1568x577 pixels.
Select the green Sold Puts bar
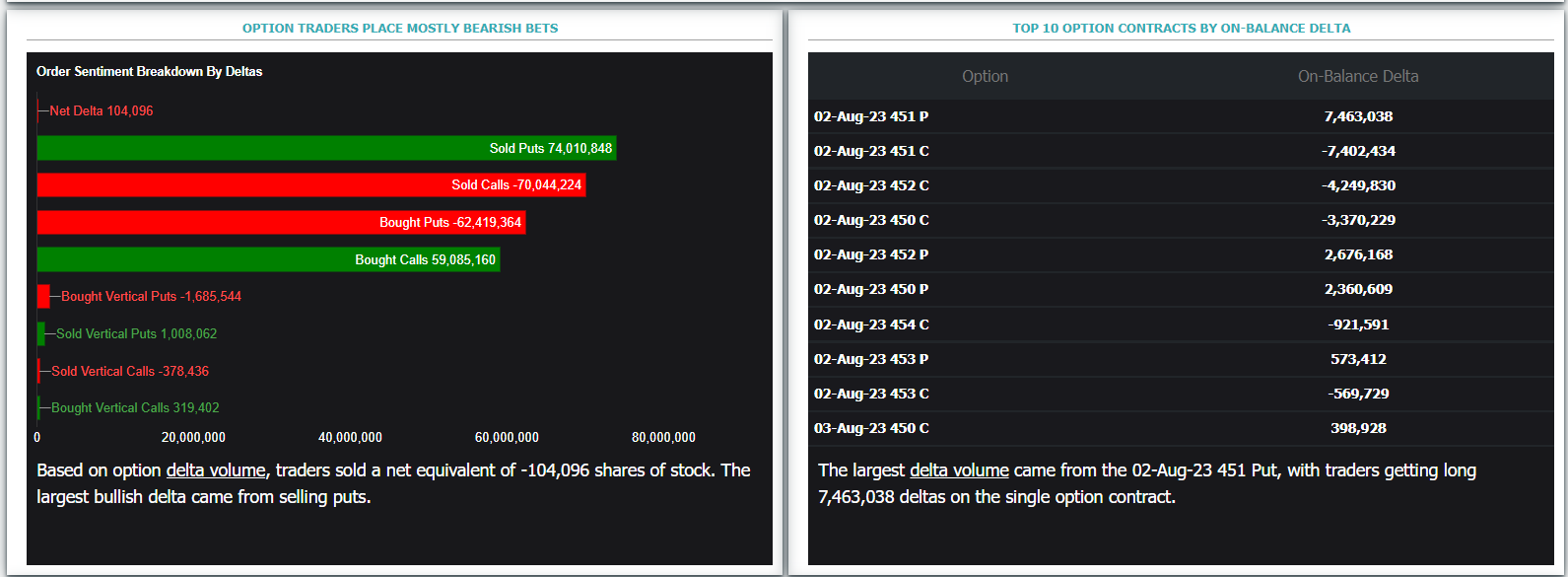coord(326,148)
